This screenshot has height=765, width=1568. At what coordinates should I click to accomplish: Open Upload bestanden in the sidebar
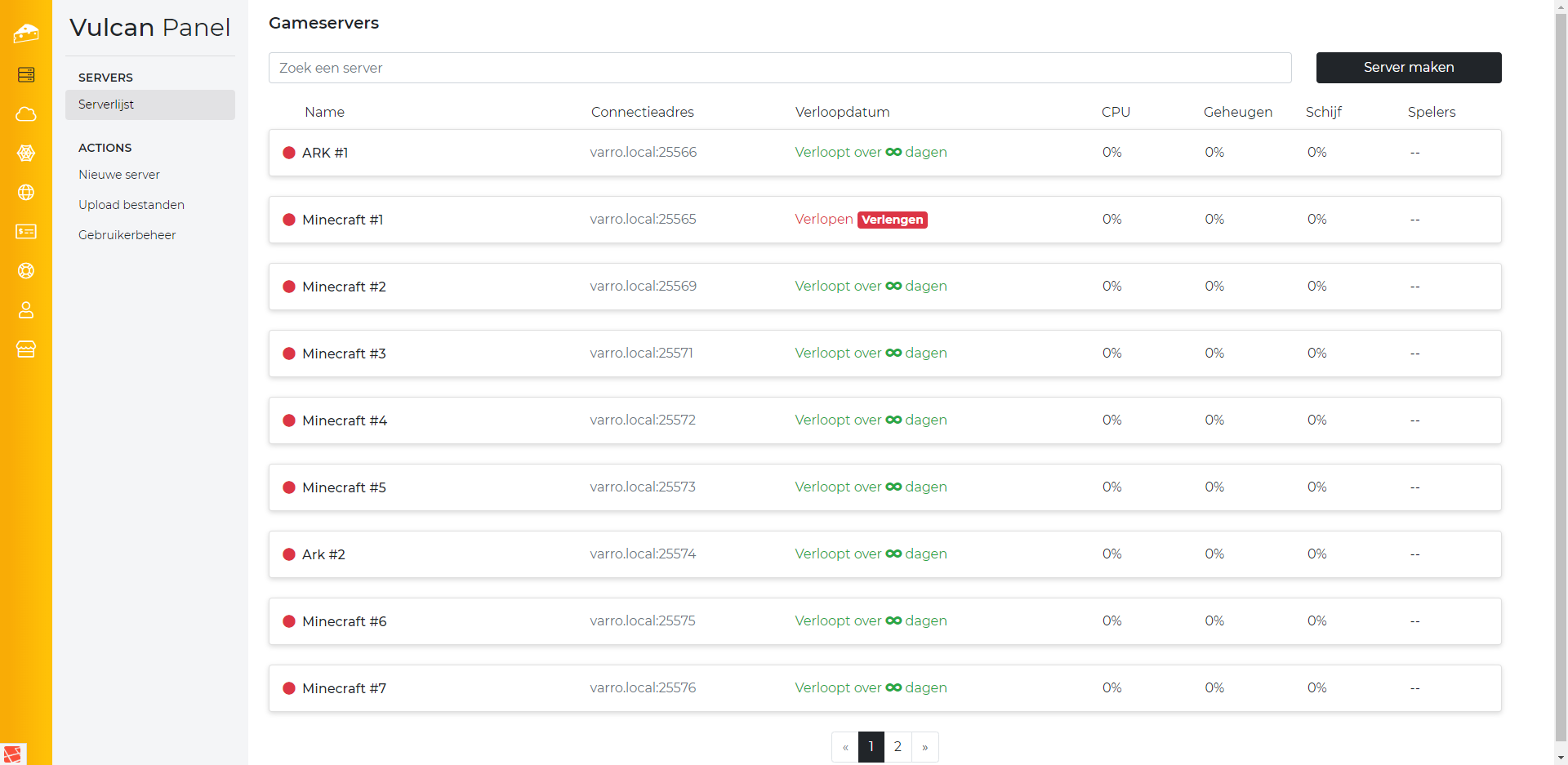pyautogui.click(x=131, y=205)
